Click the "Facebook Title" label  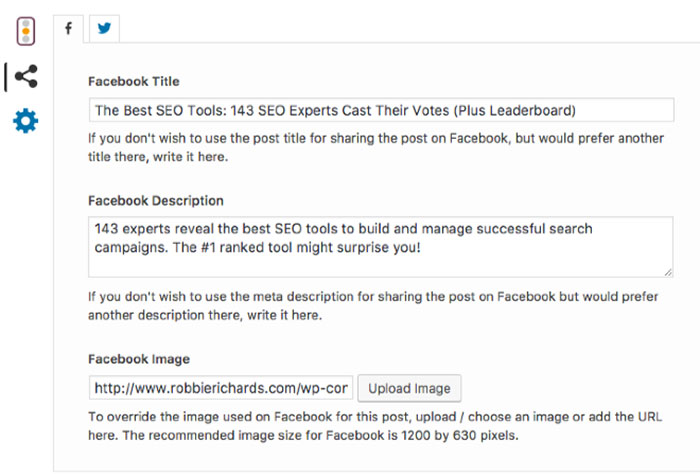134,81
